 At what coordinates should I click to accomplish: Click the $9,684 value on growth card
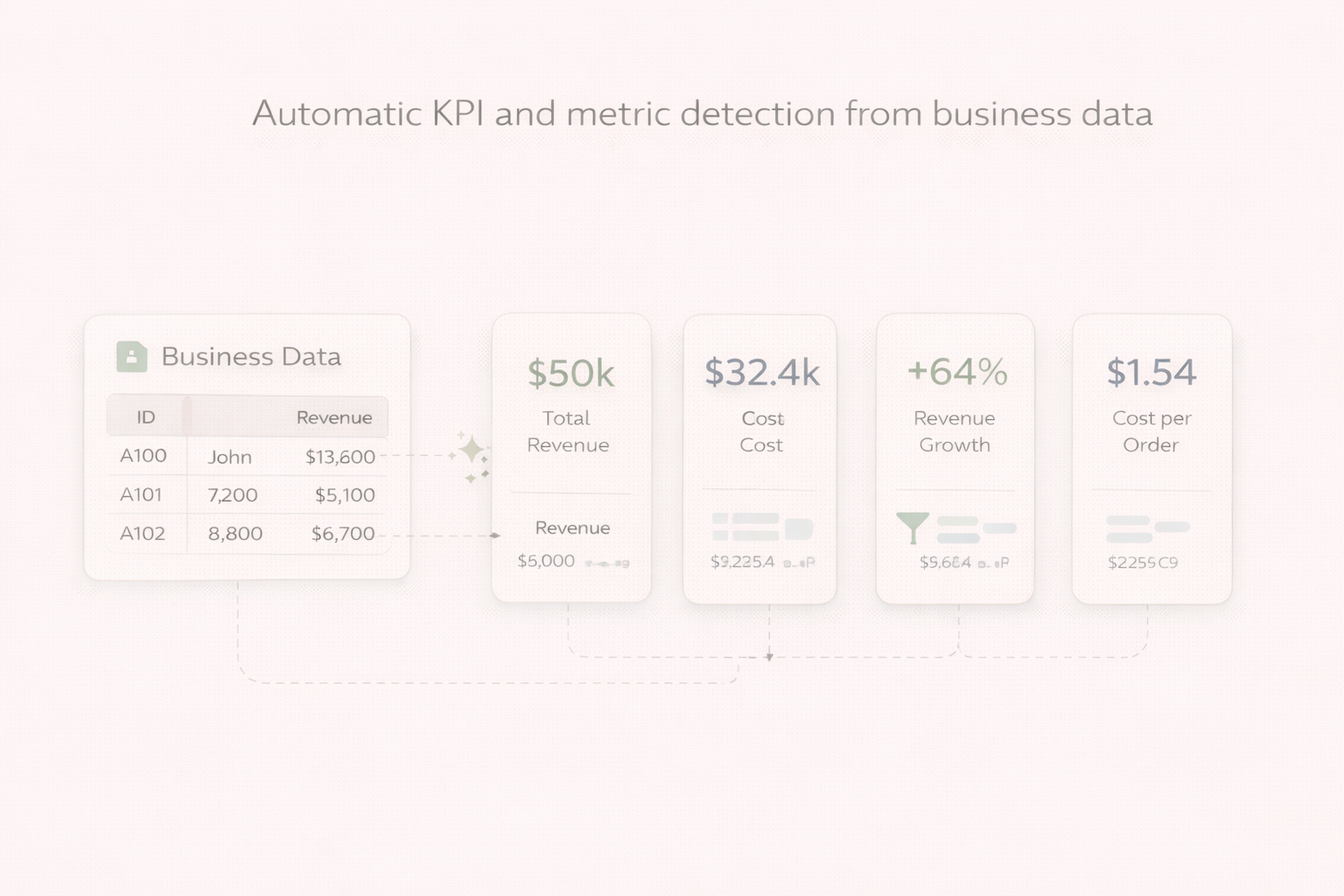click(x=945, y=563)
